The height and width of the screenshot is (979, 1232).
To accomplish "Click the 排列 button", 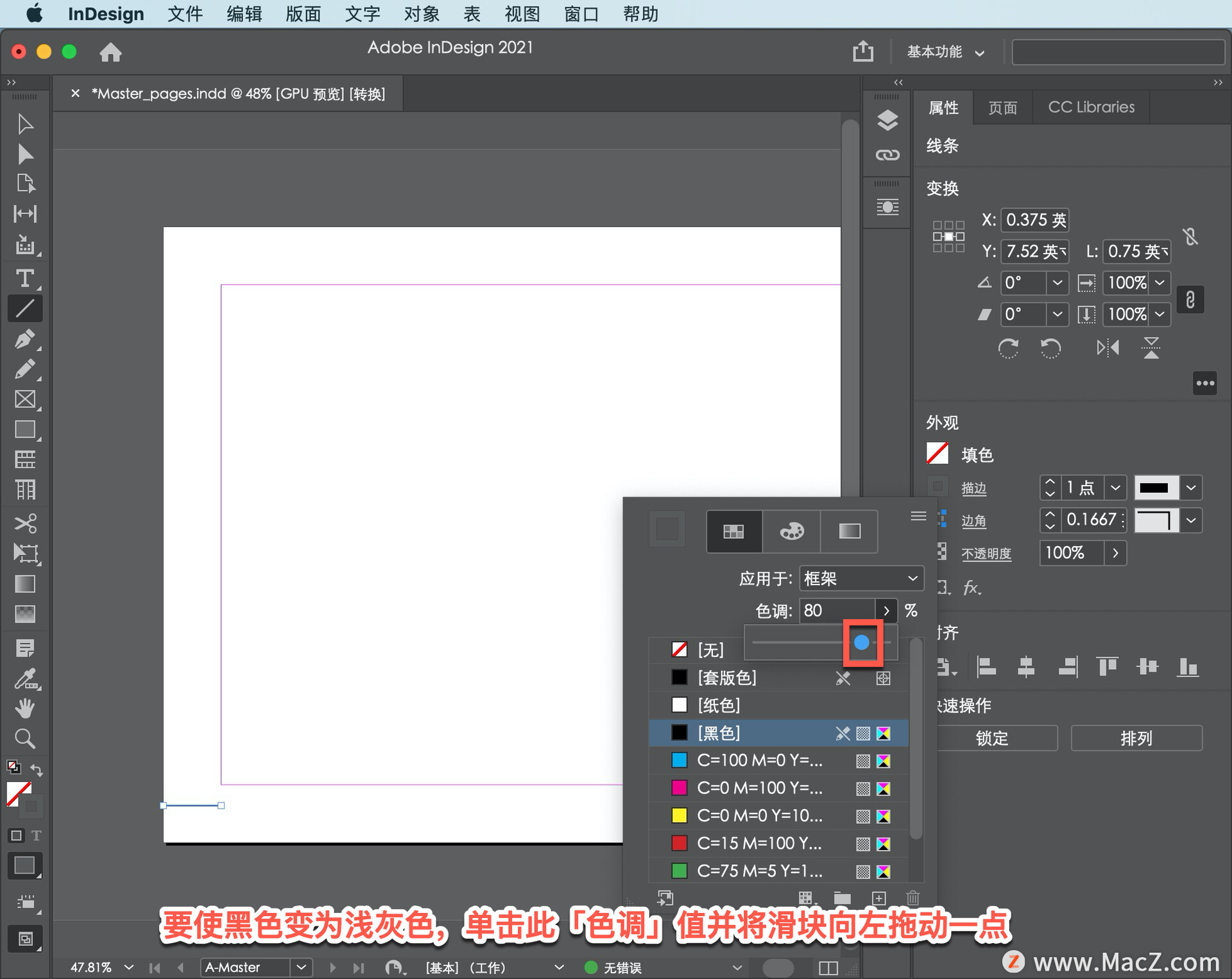I will click(x=1136, y=738).
